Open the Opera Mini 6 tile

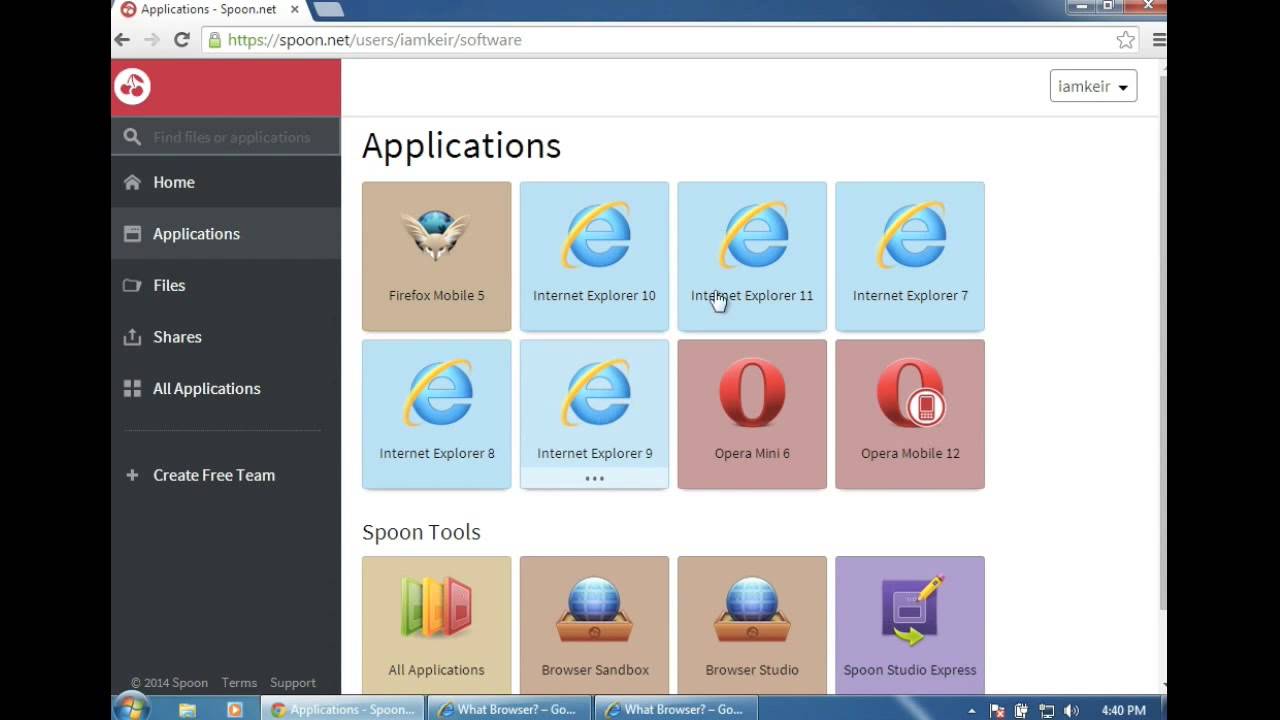click(x=752, y=414)
